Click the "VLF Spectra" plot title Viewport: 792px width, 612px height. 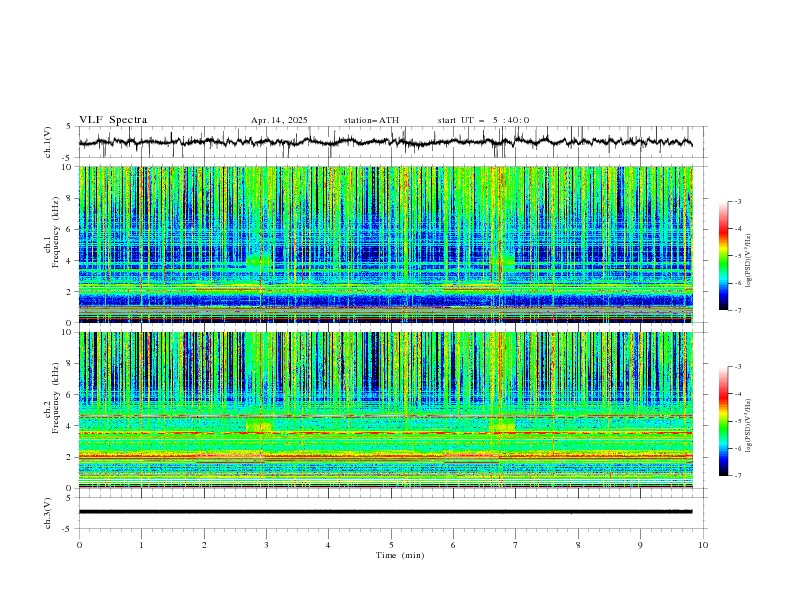coord(113,120)
